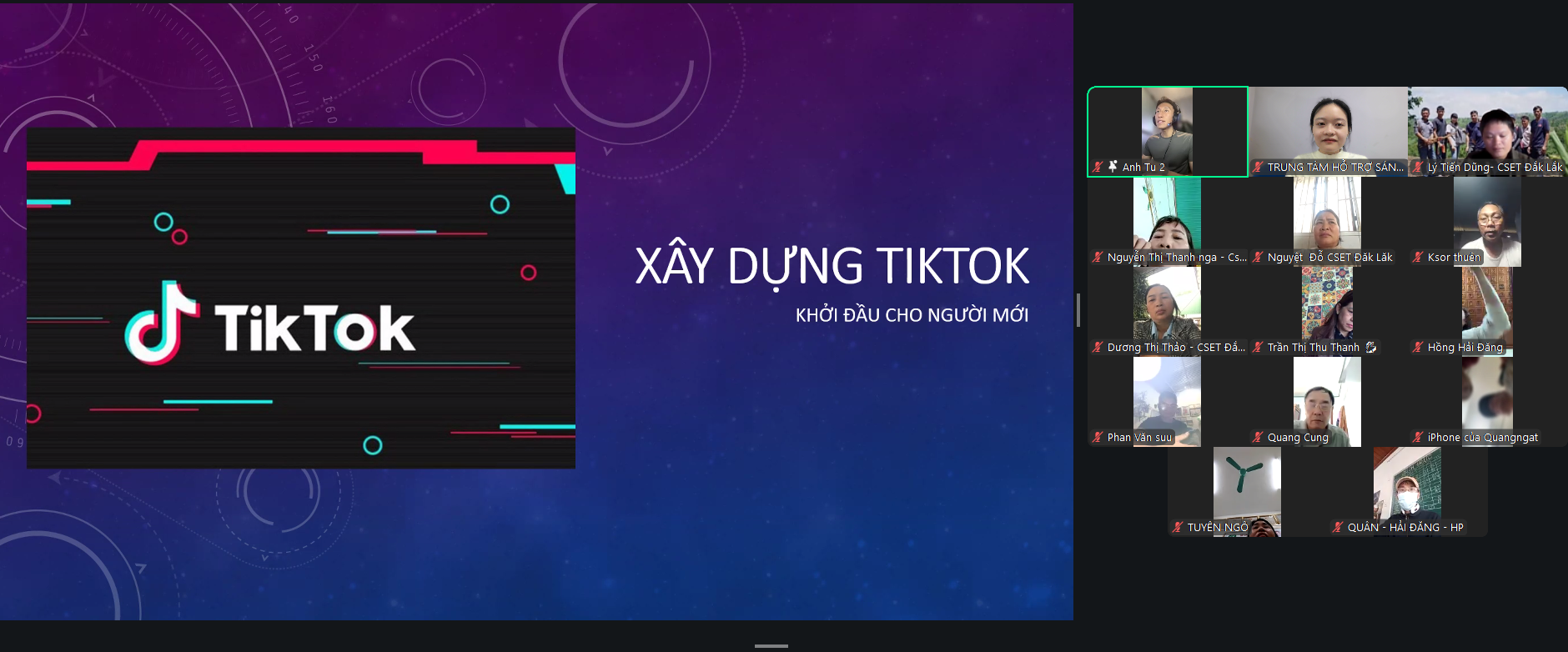This screenshot has height=652, width=1568.
Task: Select Lý Tiến Dũng's video tile
Action: 1488,125
